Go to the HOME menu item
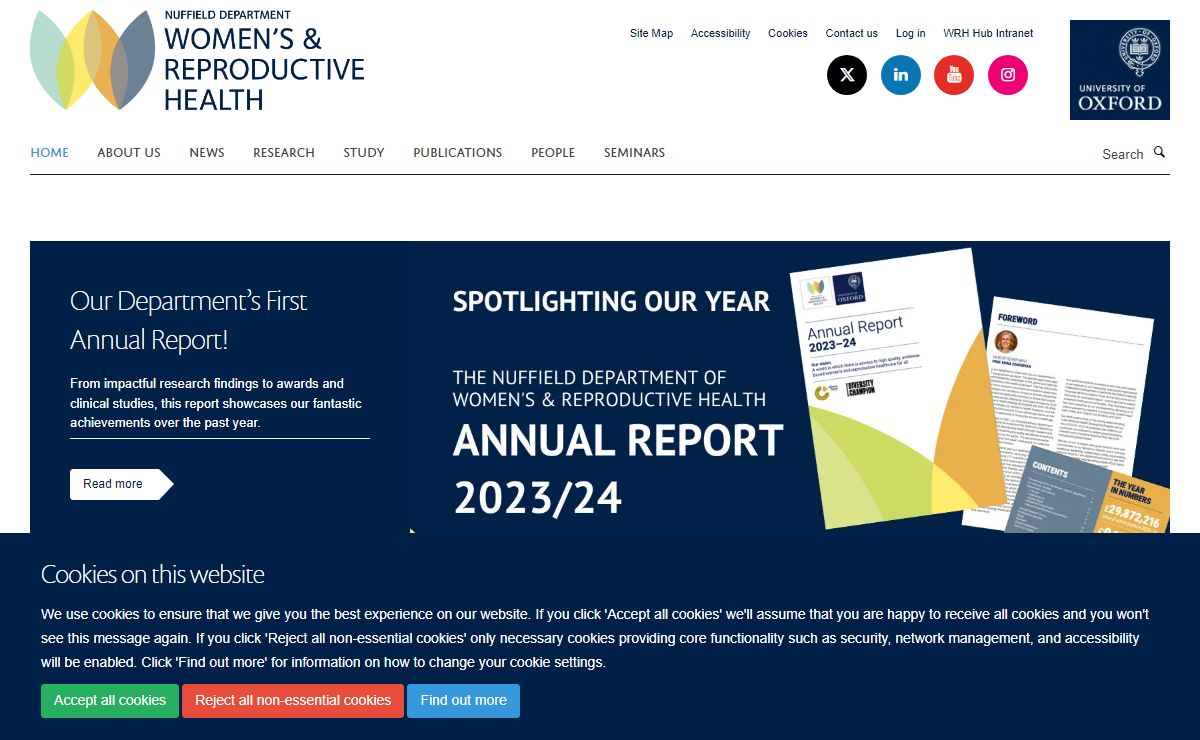The width and height of the screenshot is (1200, 740). (50, 153)
